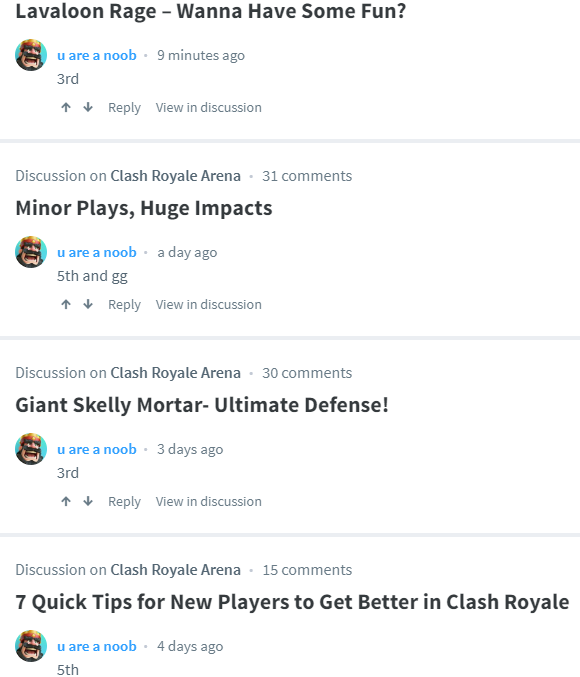Reply to the '5th and gg' comment

(124, 305)
